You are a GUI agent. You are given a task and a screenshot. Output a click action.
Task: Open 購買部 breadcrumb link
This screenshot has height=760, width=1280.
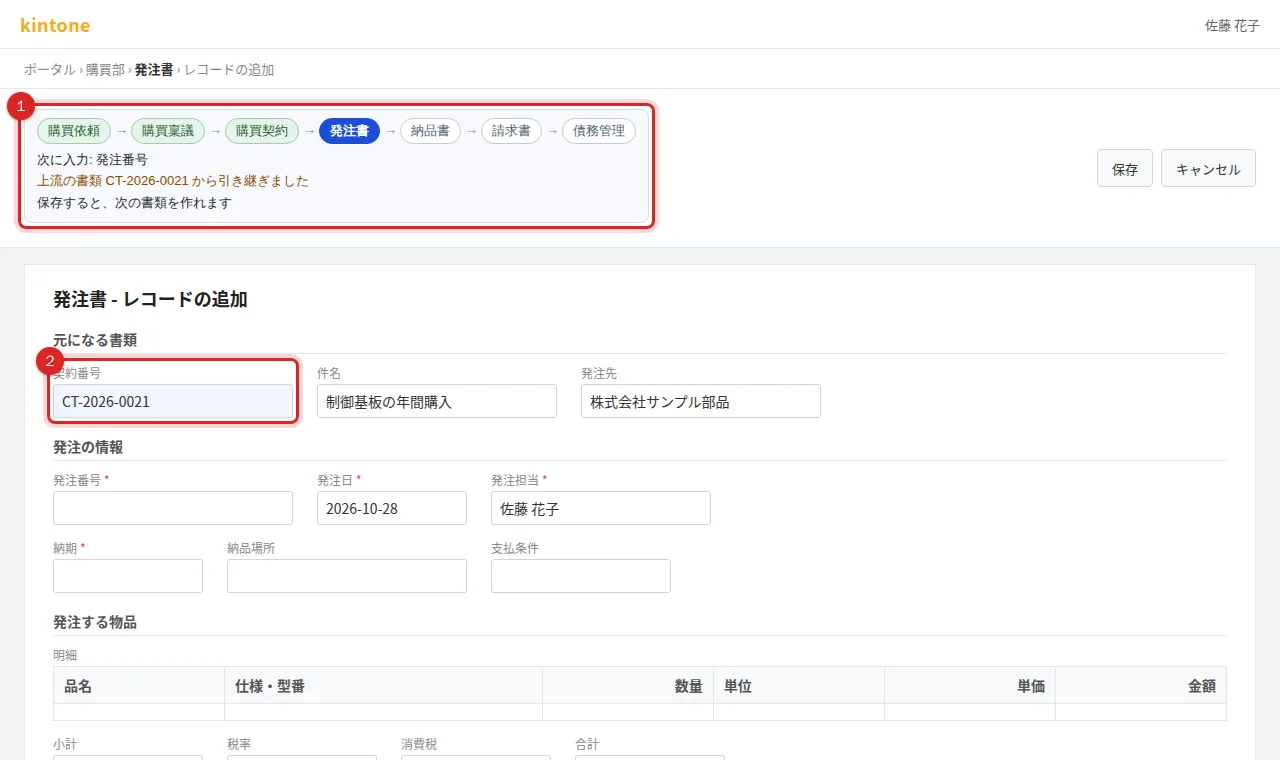[105, 70]
